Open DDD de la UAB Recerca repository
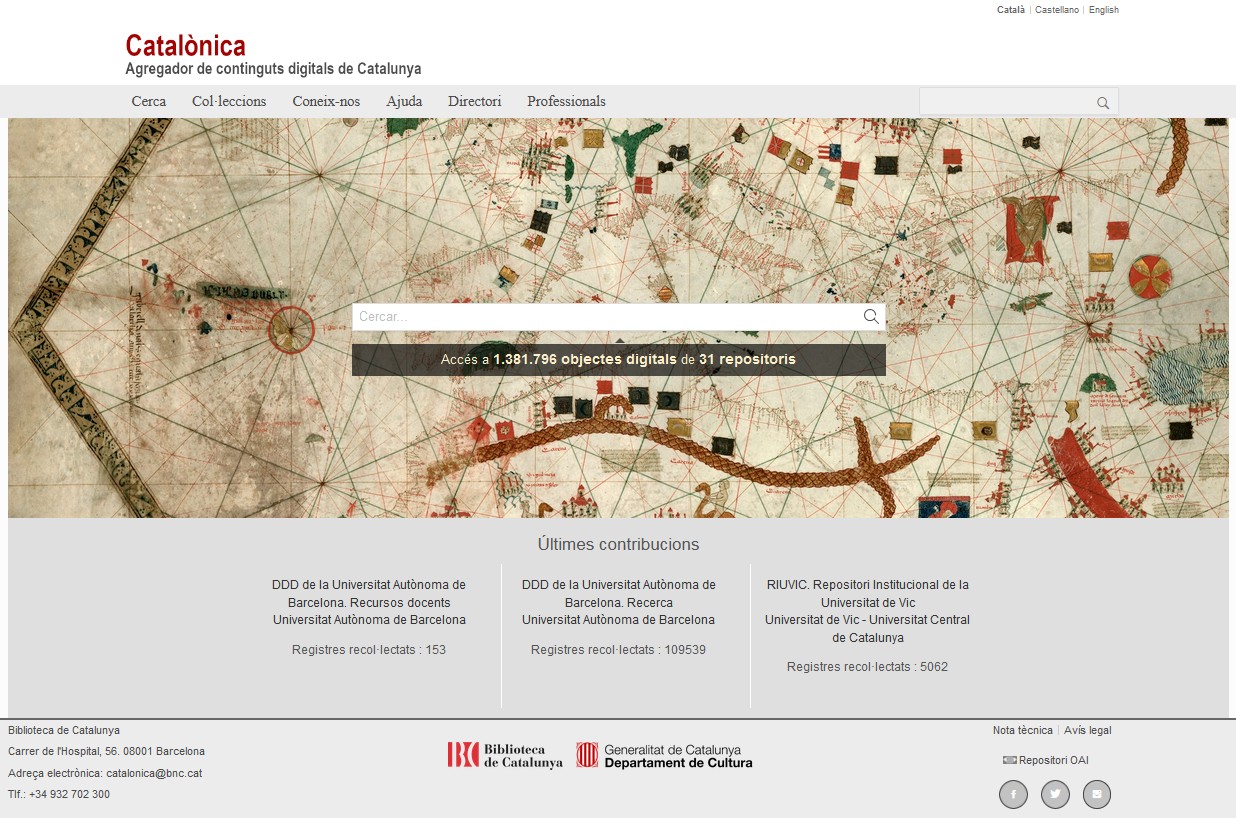The image size is (1236, 818). (619, 594)
